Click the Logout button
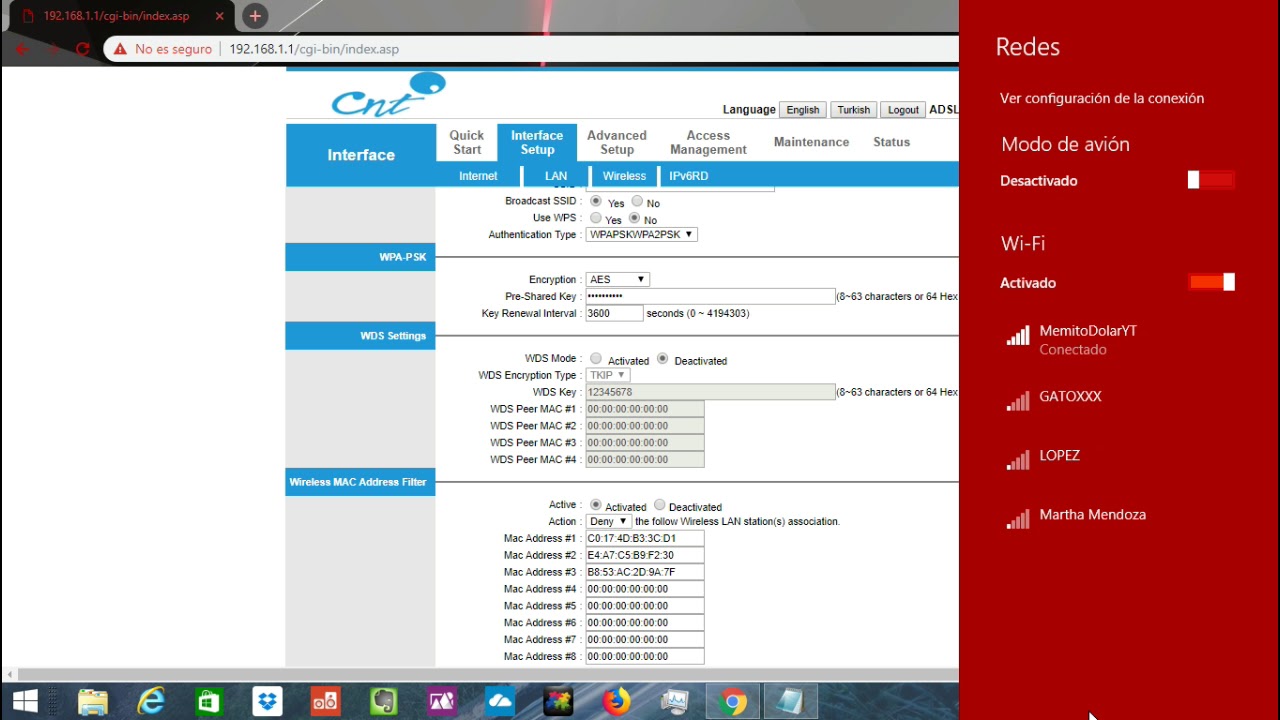Viewport: 1280px width, 720px height. (903, 110)
